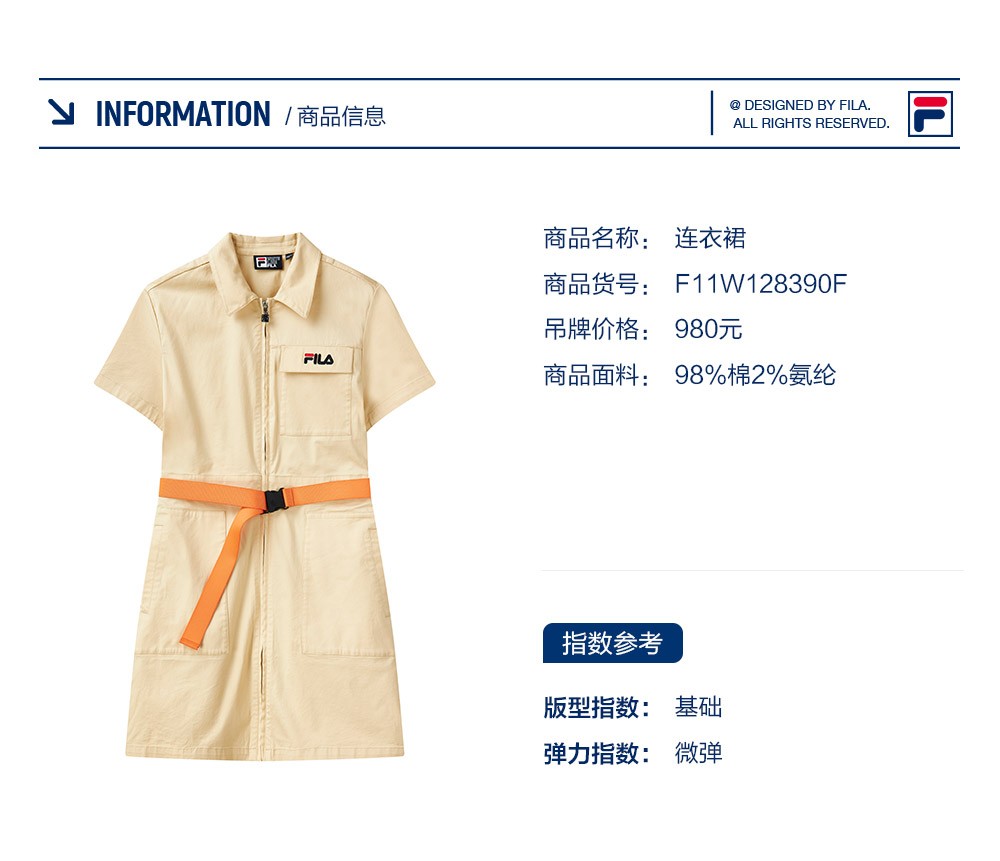Viewport: 1000px width, 861px height.
Task: Click the fit index value 基础
Action: click(x=698, y=707)
